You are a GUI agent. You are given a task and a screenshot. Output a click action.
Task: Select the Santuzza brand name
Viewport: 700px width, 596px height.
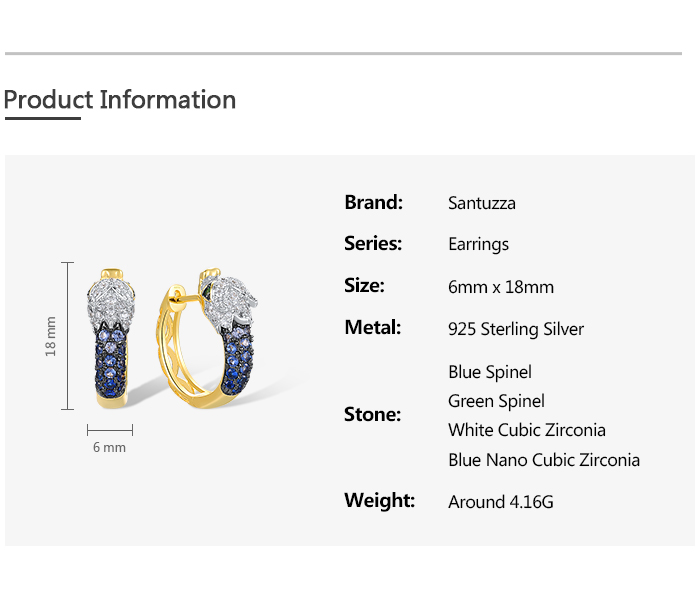(482, 203)
